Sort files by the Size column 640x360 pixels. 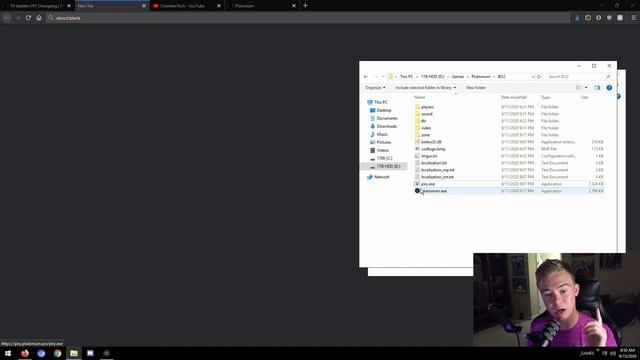coord(584,97)
